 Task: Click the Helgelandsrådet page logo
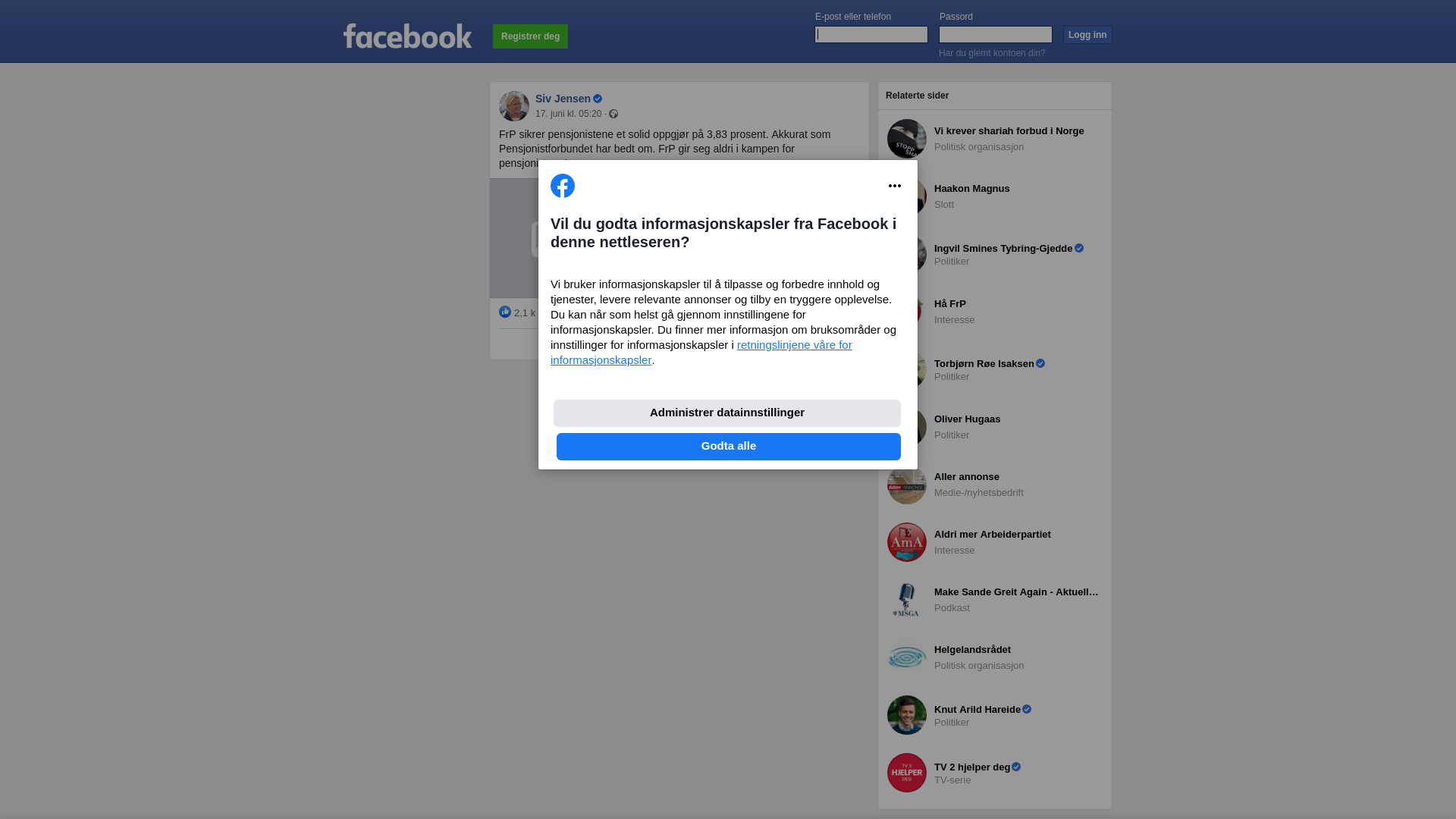tap(907, 657)
